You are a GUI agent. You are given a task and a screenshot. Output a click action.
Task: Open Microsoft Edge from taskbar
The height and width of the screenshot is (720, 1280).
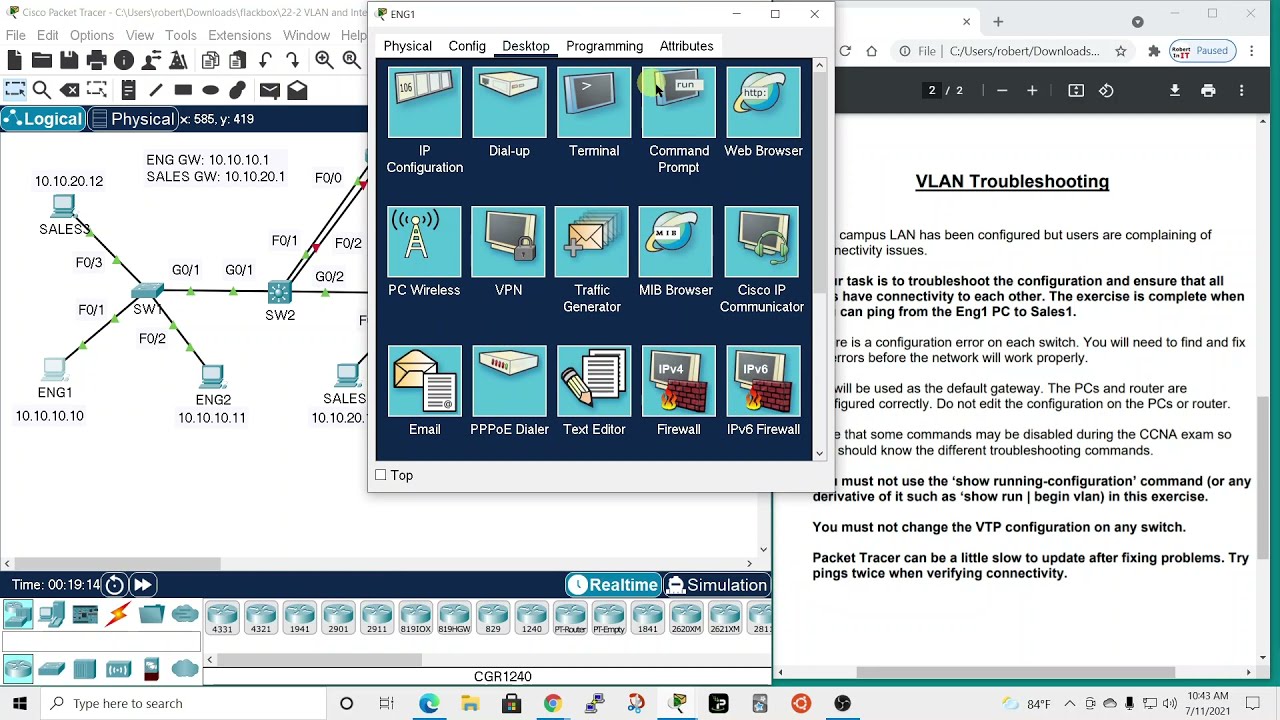coord(429,704)
